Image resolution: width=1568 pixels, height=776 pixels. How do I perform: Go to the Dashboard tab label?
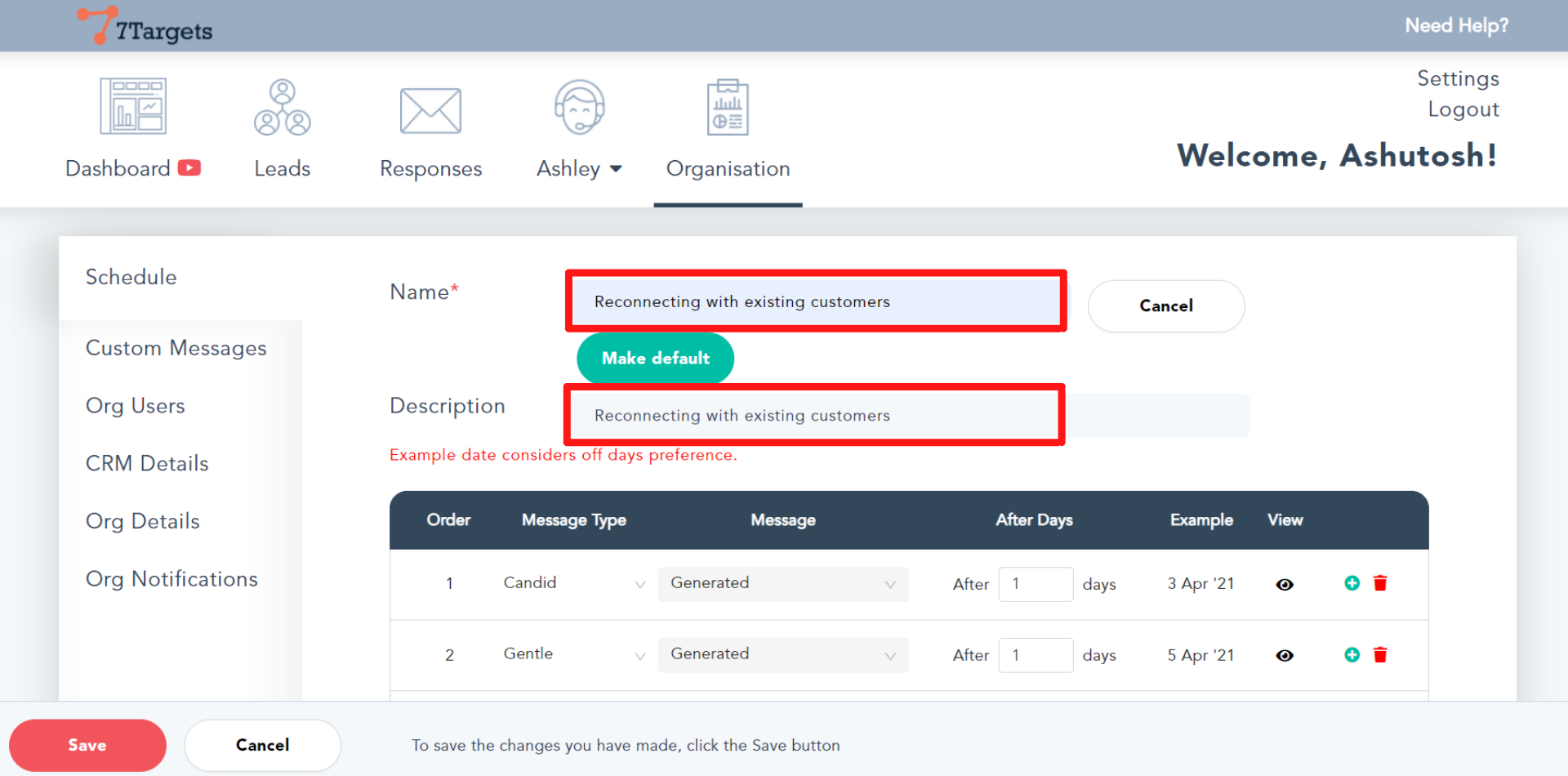point(118,168)
